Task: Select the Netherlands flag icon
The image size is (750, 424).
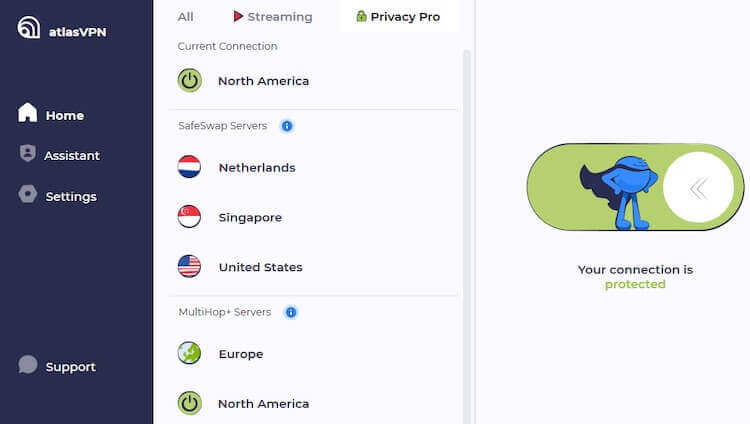Action: tap(189, 167)
